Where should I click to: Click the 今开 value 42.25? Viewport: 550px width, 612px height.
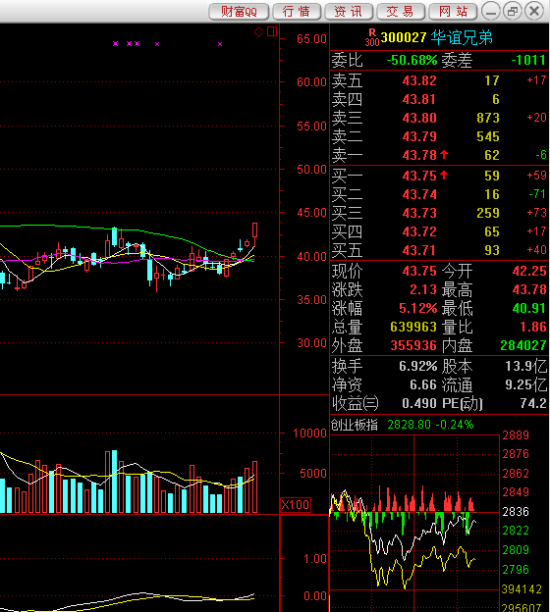(x=529, y=271)
